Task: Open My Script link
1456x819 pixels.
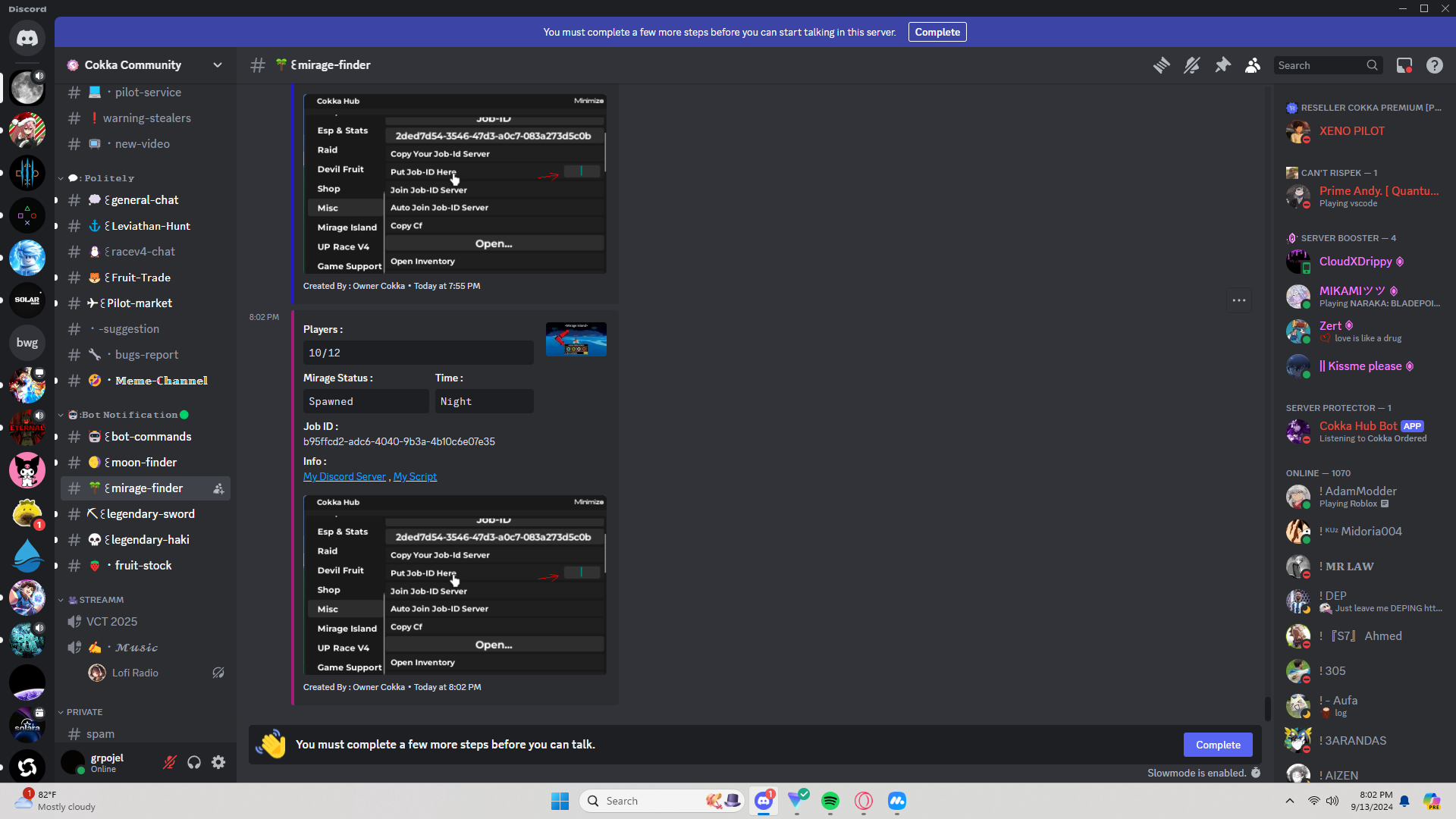Action: pos(415,476)
